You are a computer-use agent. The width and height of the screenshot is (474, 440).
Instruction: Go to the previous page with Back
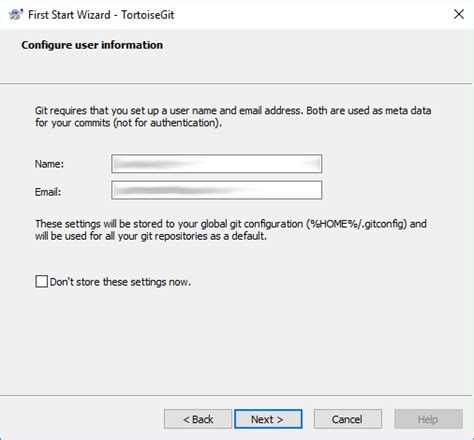point(198,419)
